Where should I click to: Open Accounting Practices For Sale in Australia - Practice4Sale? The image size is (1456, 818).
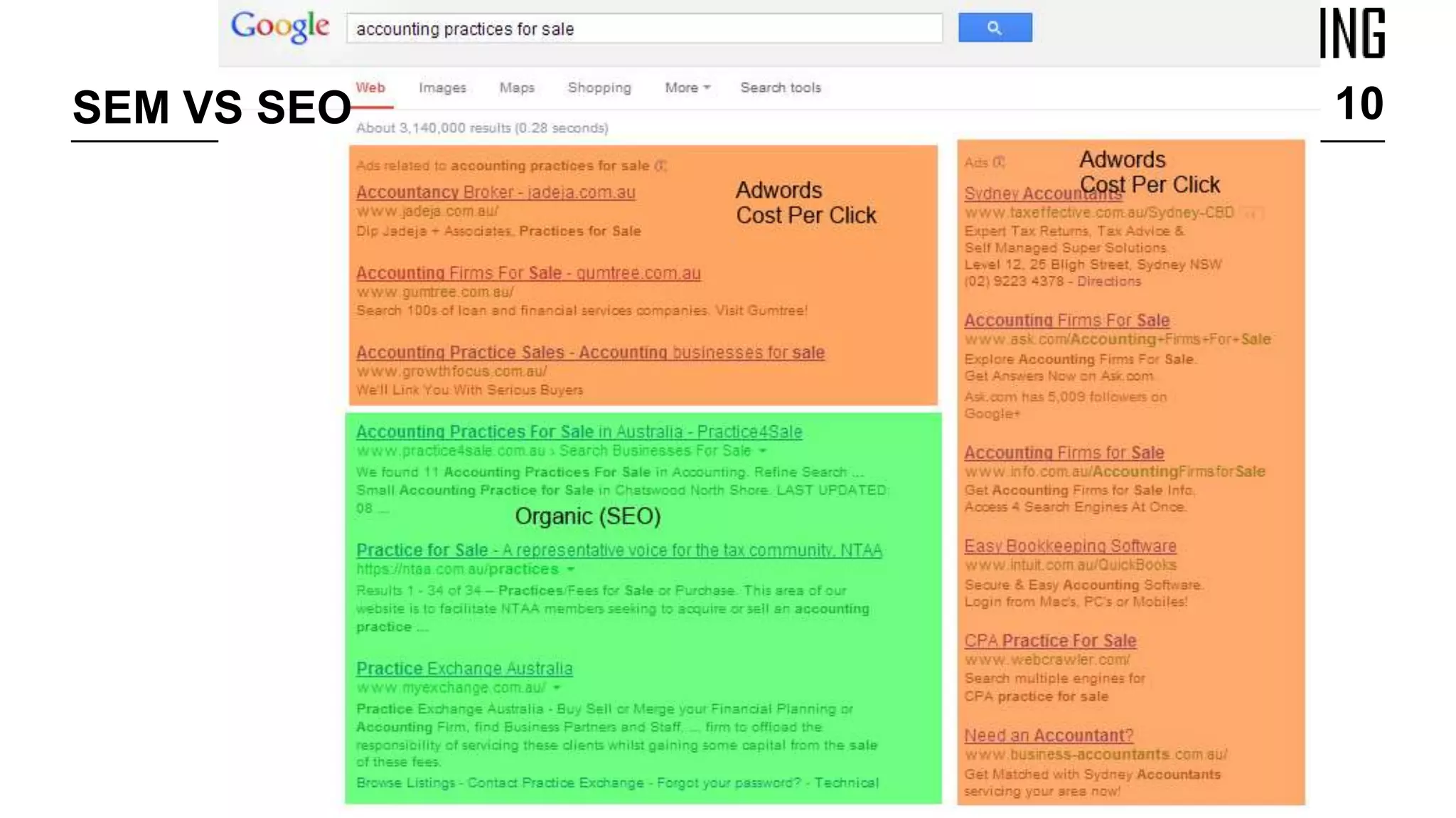tap(579, 432)
